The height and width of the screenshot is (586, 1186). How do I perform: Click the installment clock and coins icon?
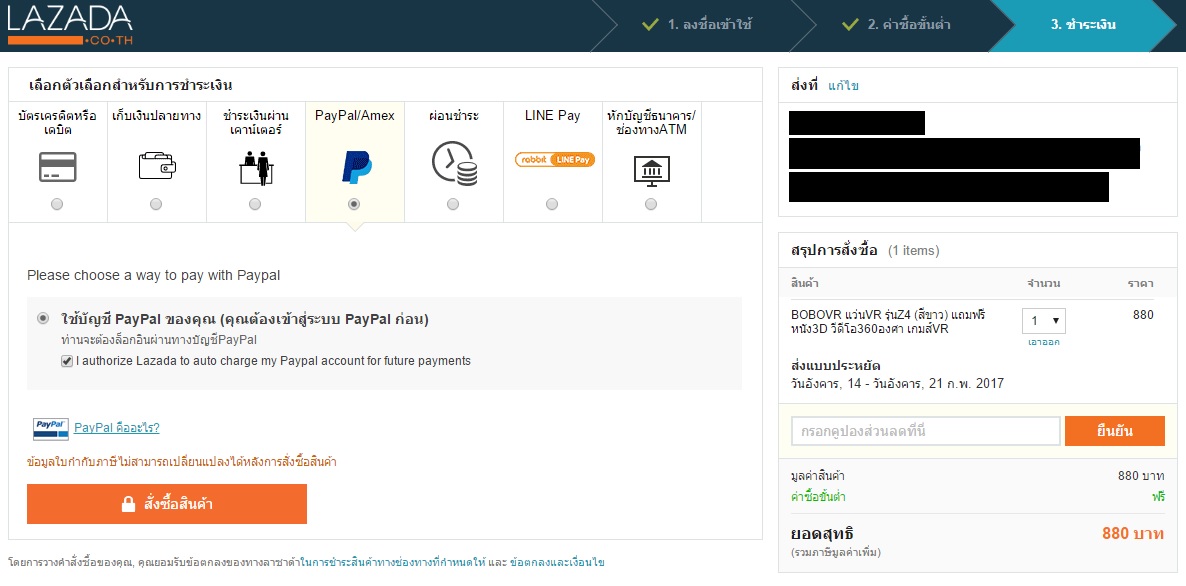pyautogui.click(x=454, y=165)
